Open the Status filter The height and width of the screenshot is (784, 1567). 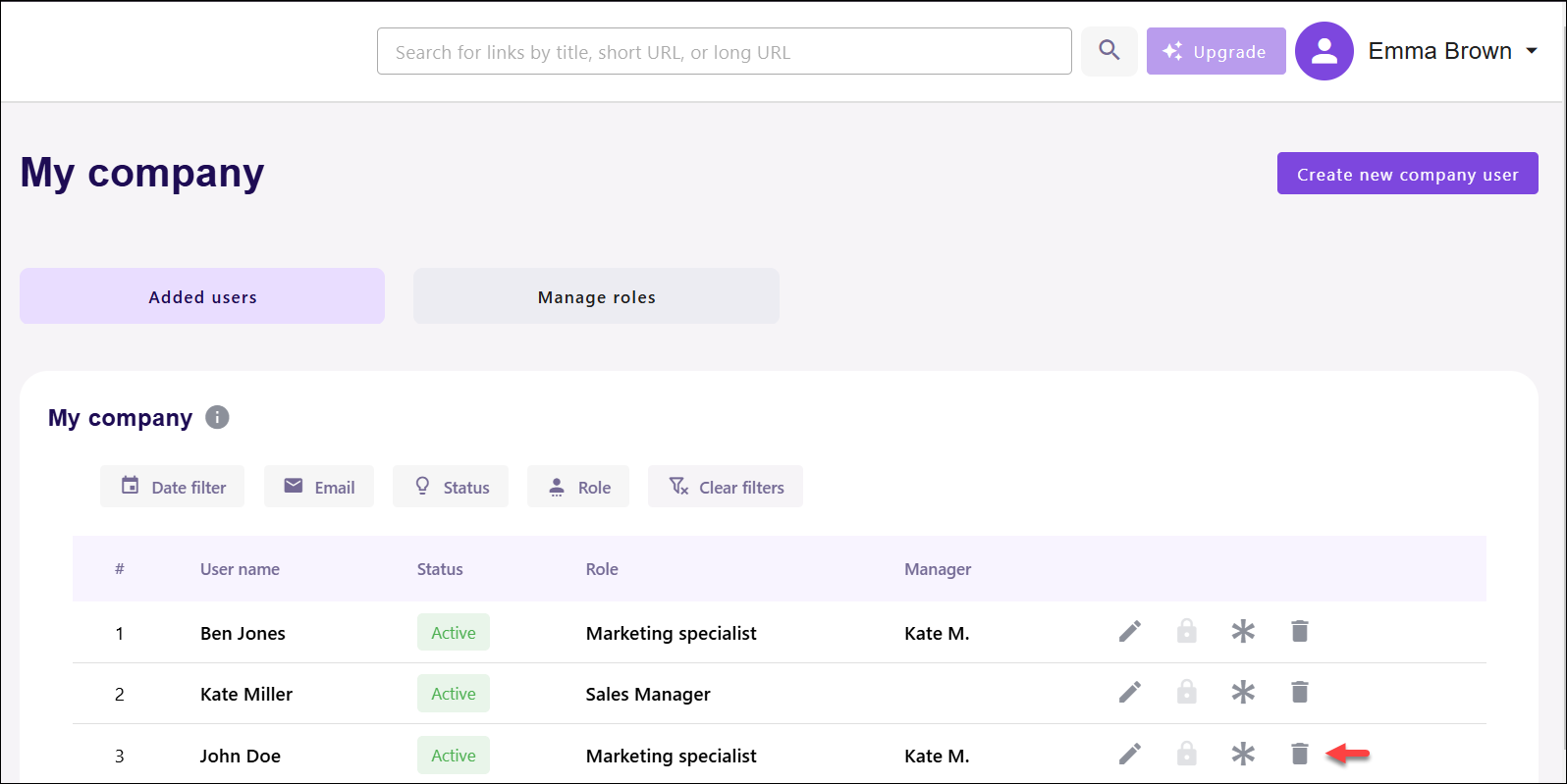pos(451,487)
